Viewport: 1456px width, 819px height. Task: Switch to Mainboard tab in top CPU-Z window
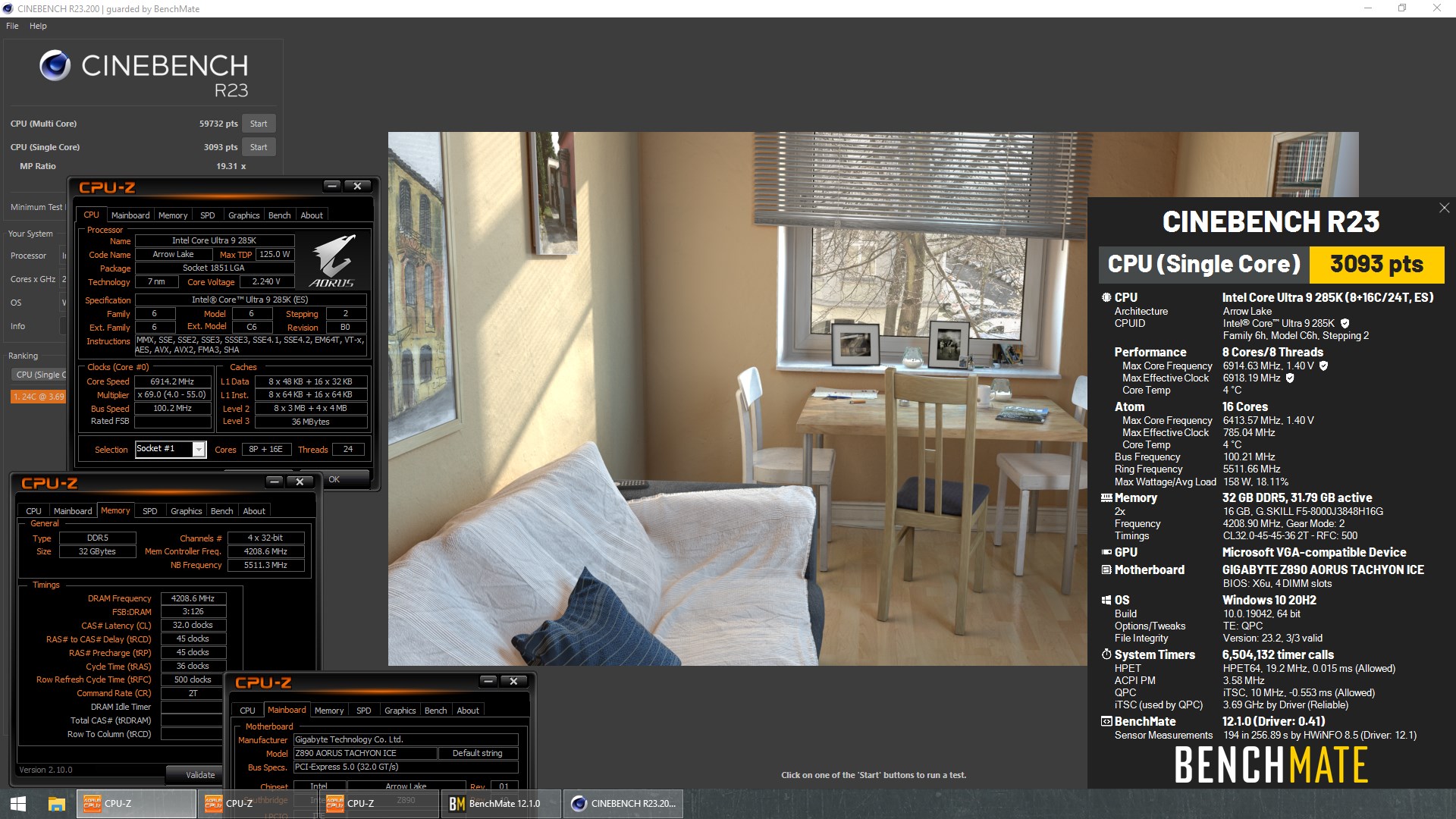pos(130,215)
